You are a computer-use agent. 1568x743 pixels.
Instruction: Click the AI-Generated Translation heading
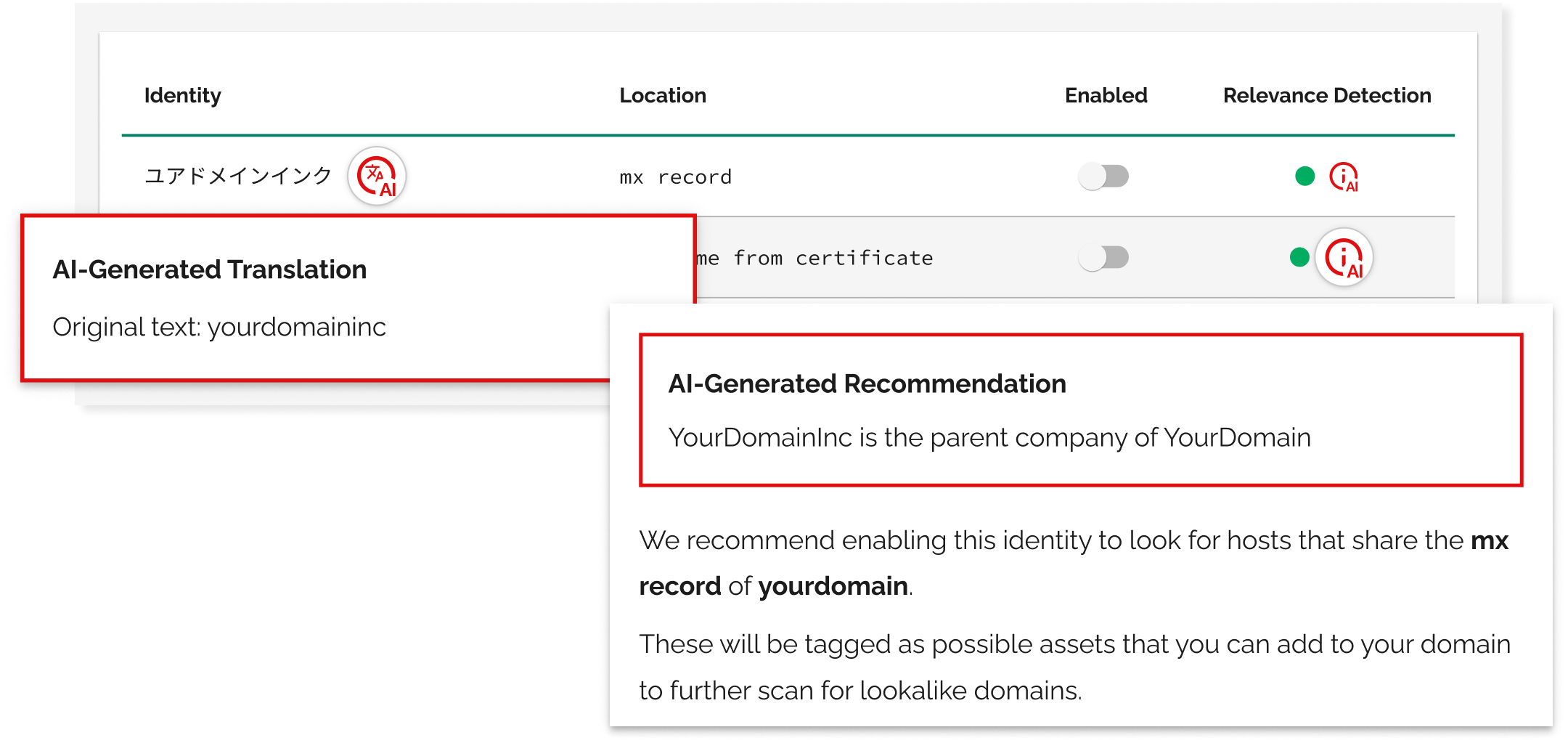(x=210, y=269)
